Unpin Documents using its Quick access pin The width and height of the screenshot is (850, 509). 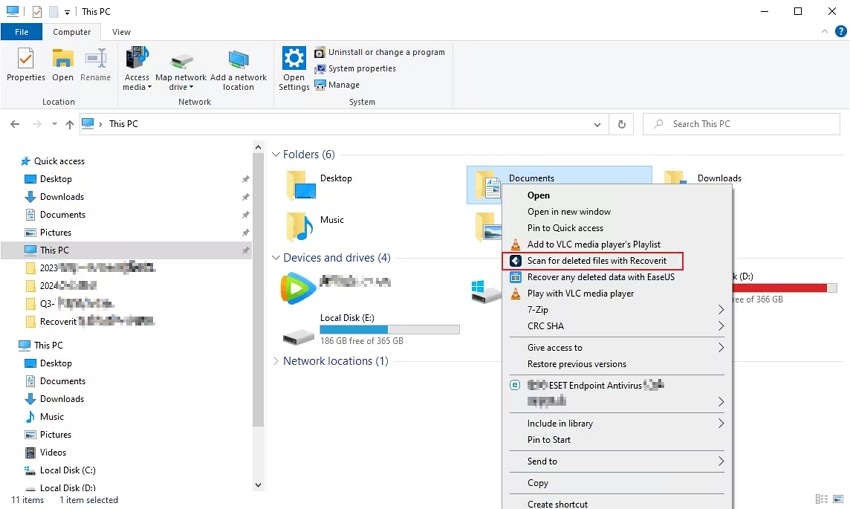tap(246, 215)
